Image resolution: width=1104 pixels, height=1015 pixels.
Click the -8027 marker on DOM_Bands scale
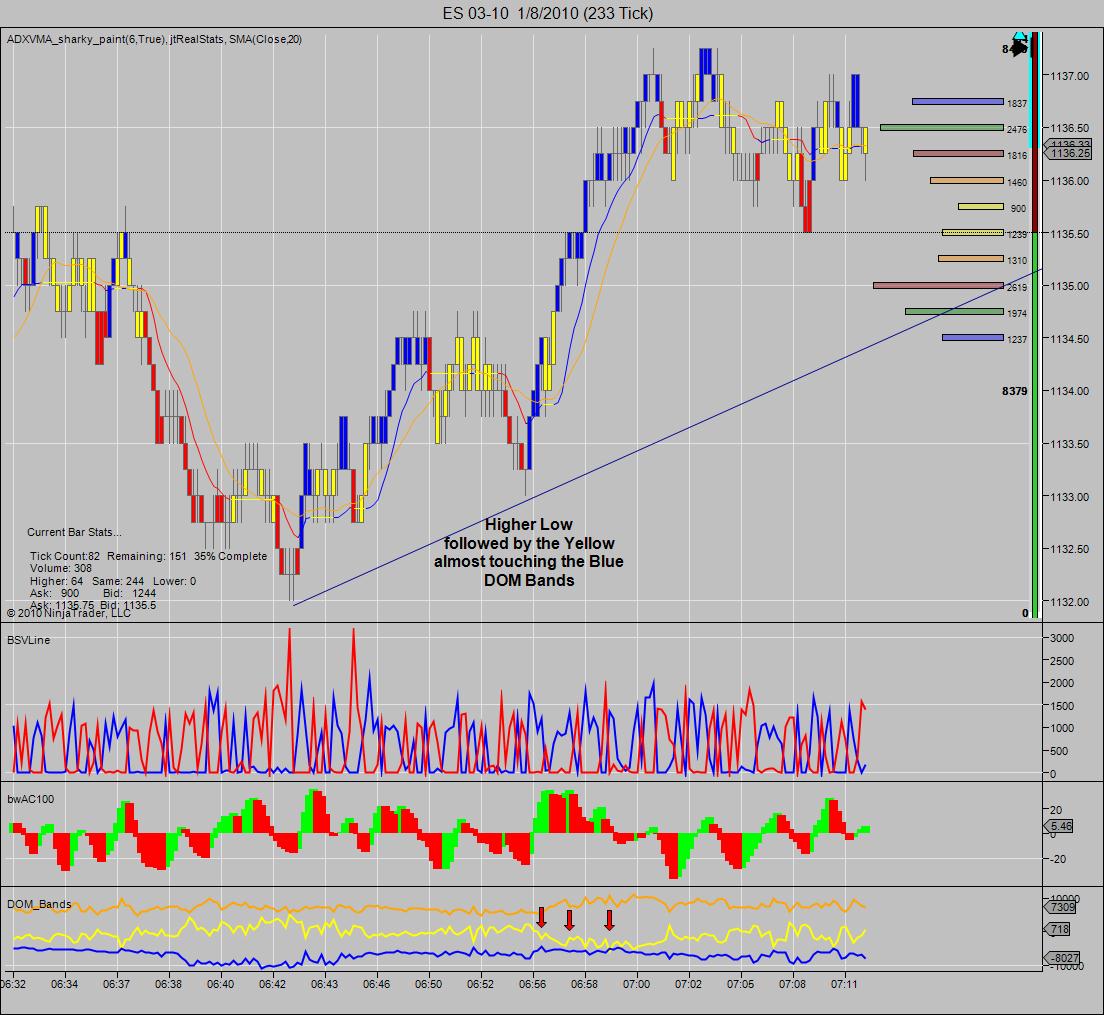(1062, 958)
